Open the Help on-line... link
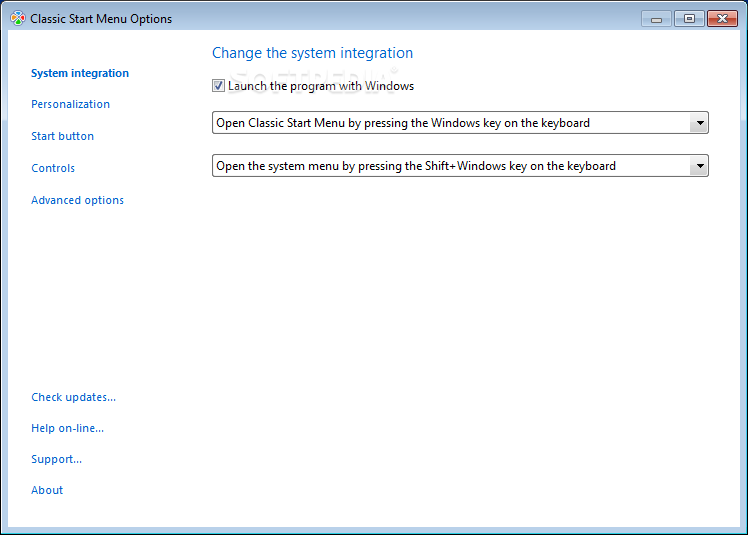748x535 pixels. coord(67,428)
